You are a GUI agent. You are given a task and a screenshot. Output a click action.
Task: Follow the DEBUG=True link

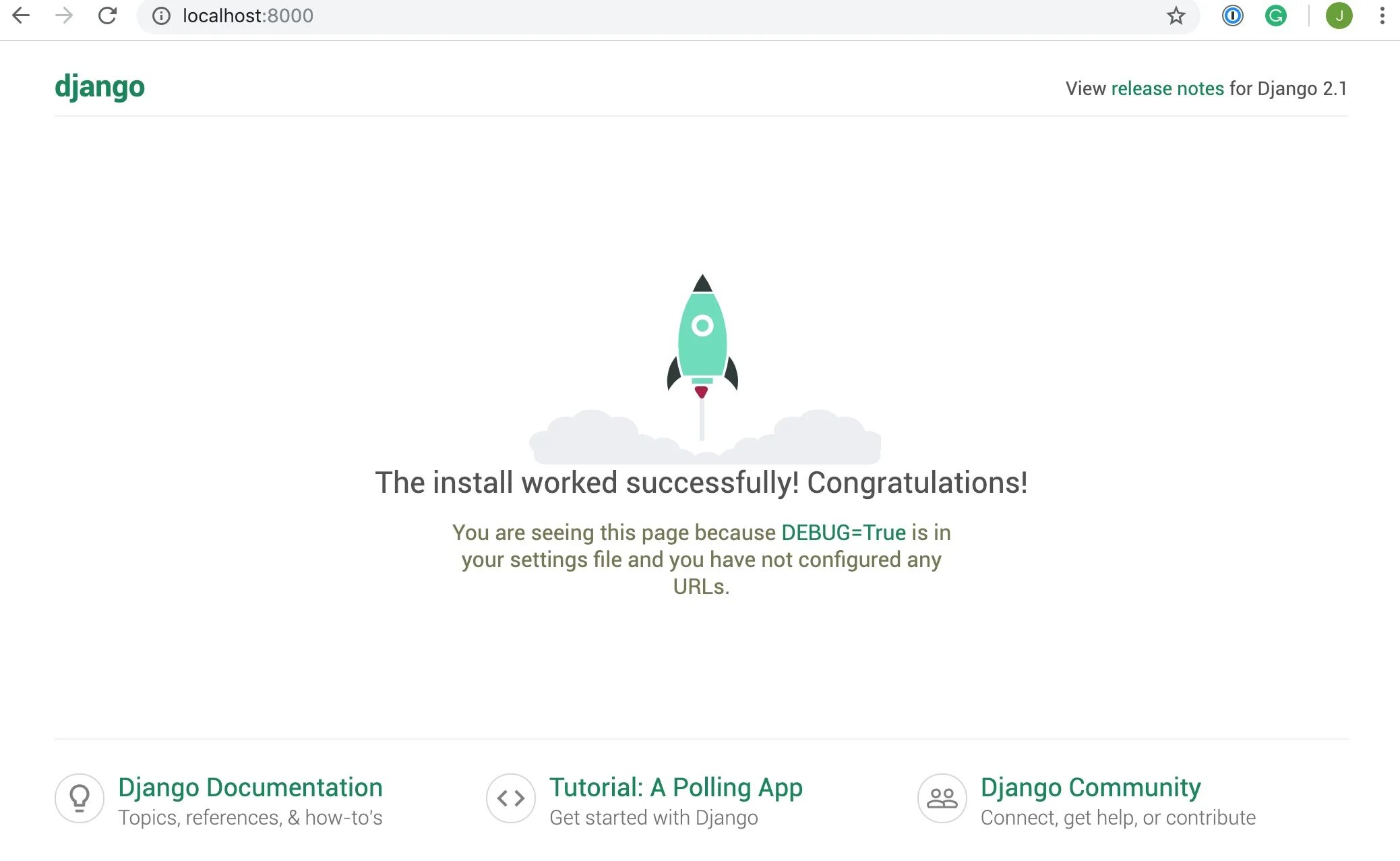tap(843, 533)
